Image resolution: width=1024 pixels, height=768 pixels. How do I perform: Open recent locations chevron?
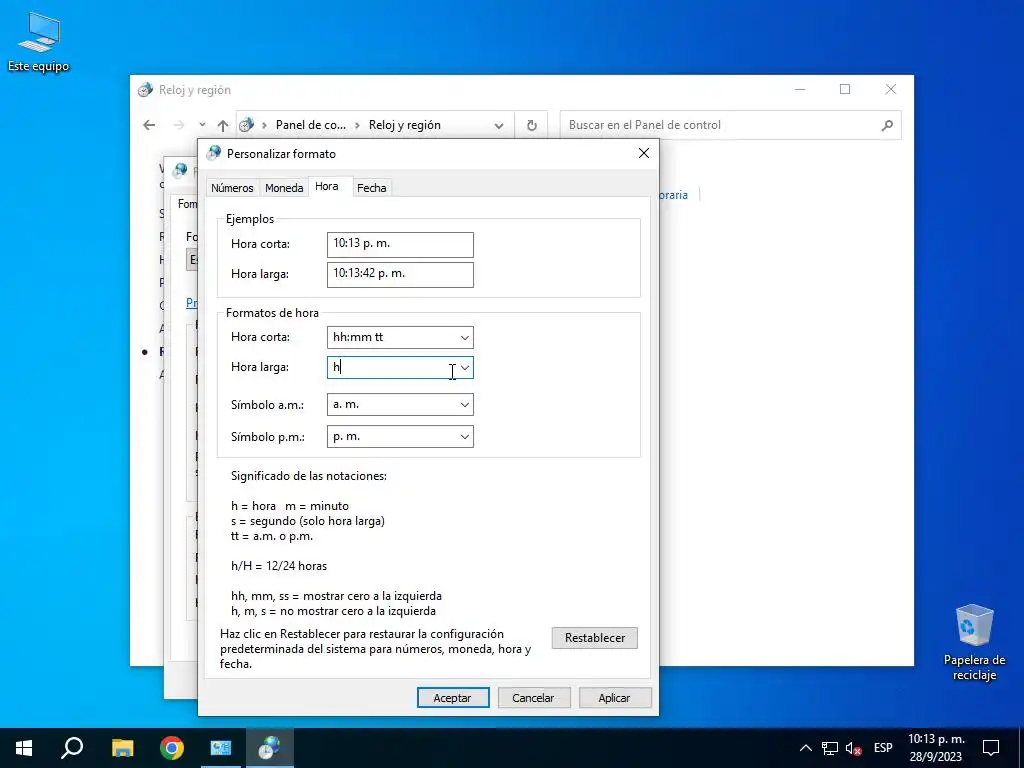click(x=202, y=125)
